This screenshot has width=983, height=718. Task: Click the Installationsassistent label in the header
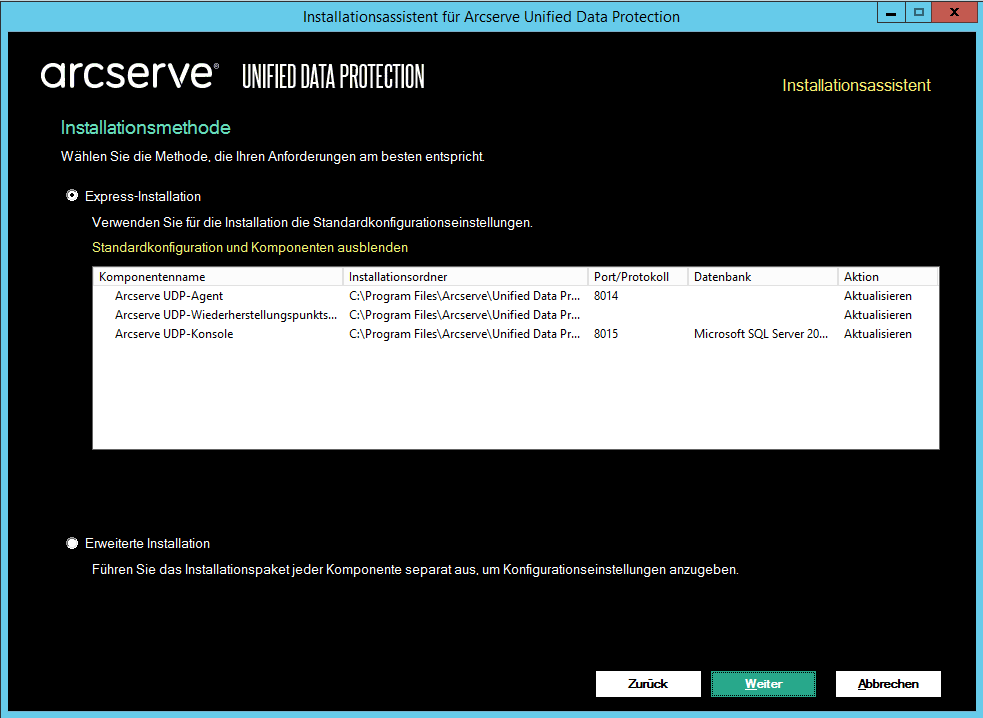point(856,85)
